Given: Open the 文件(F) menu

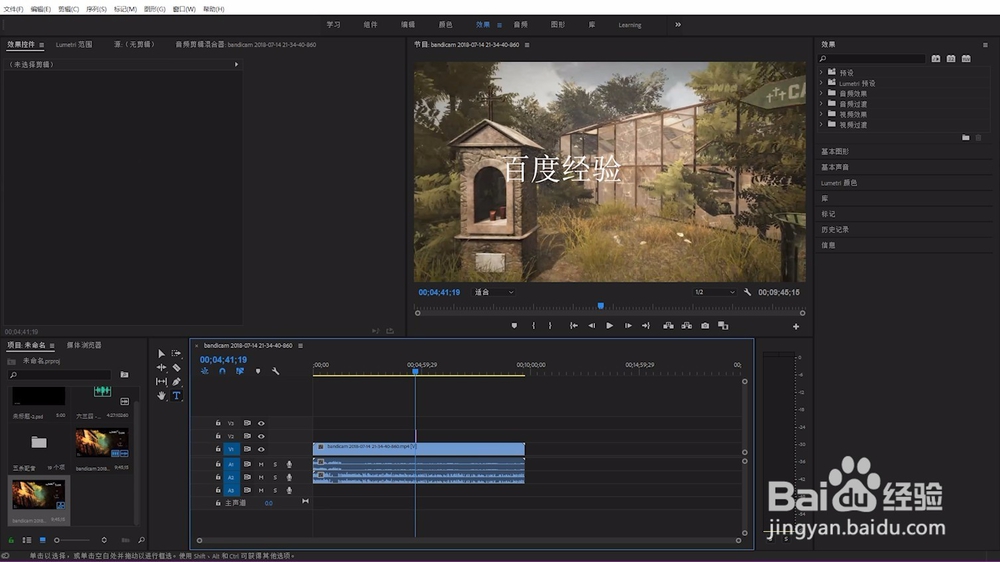Looking at the screenshot, I should [13, 9].
